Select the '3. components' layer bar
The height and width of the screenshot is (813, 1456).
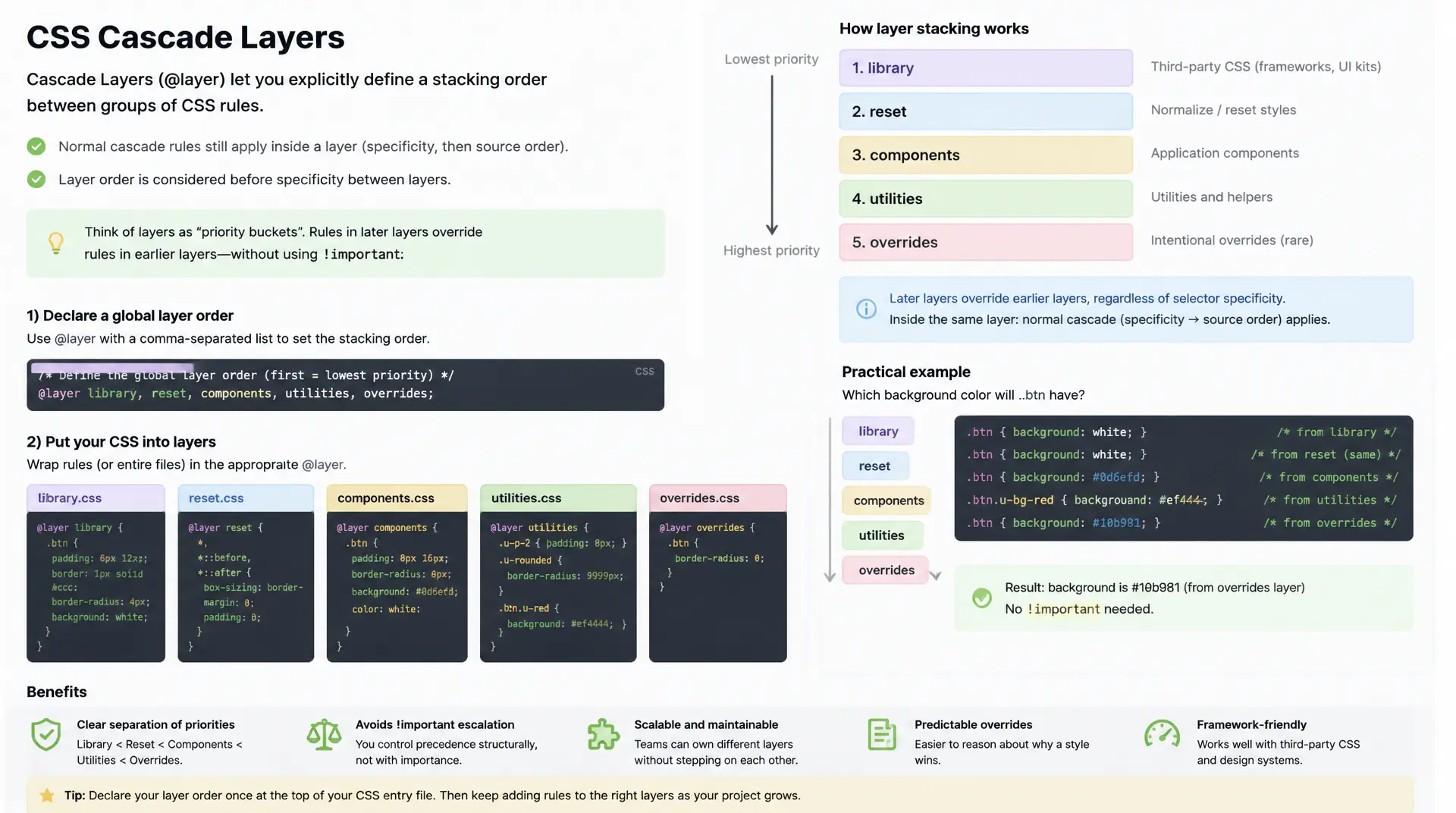click(986, 155)
